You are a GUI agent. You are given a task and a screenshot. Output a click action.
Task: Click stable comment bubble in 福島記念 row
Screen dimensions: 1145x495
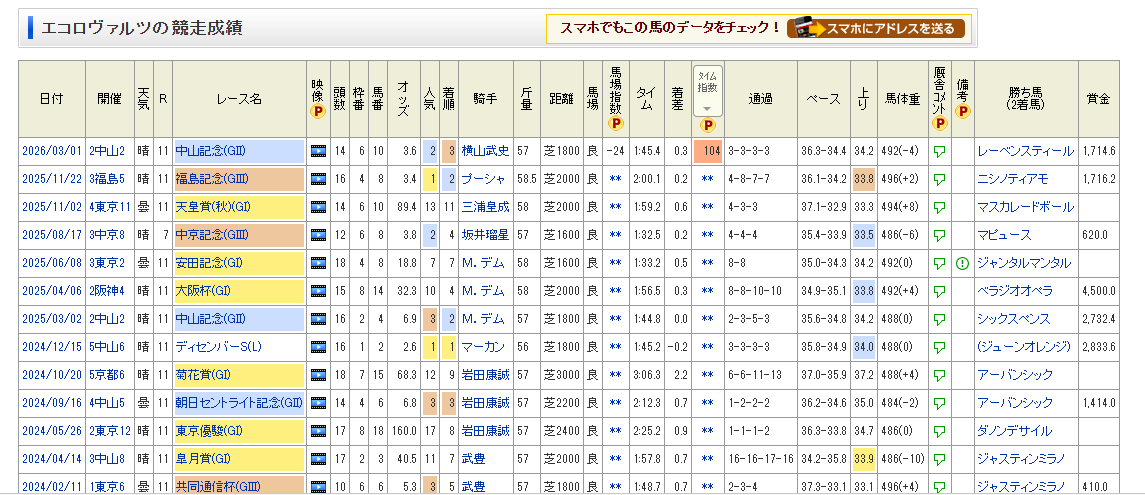point(939,180)
